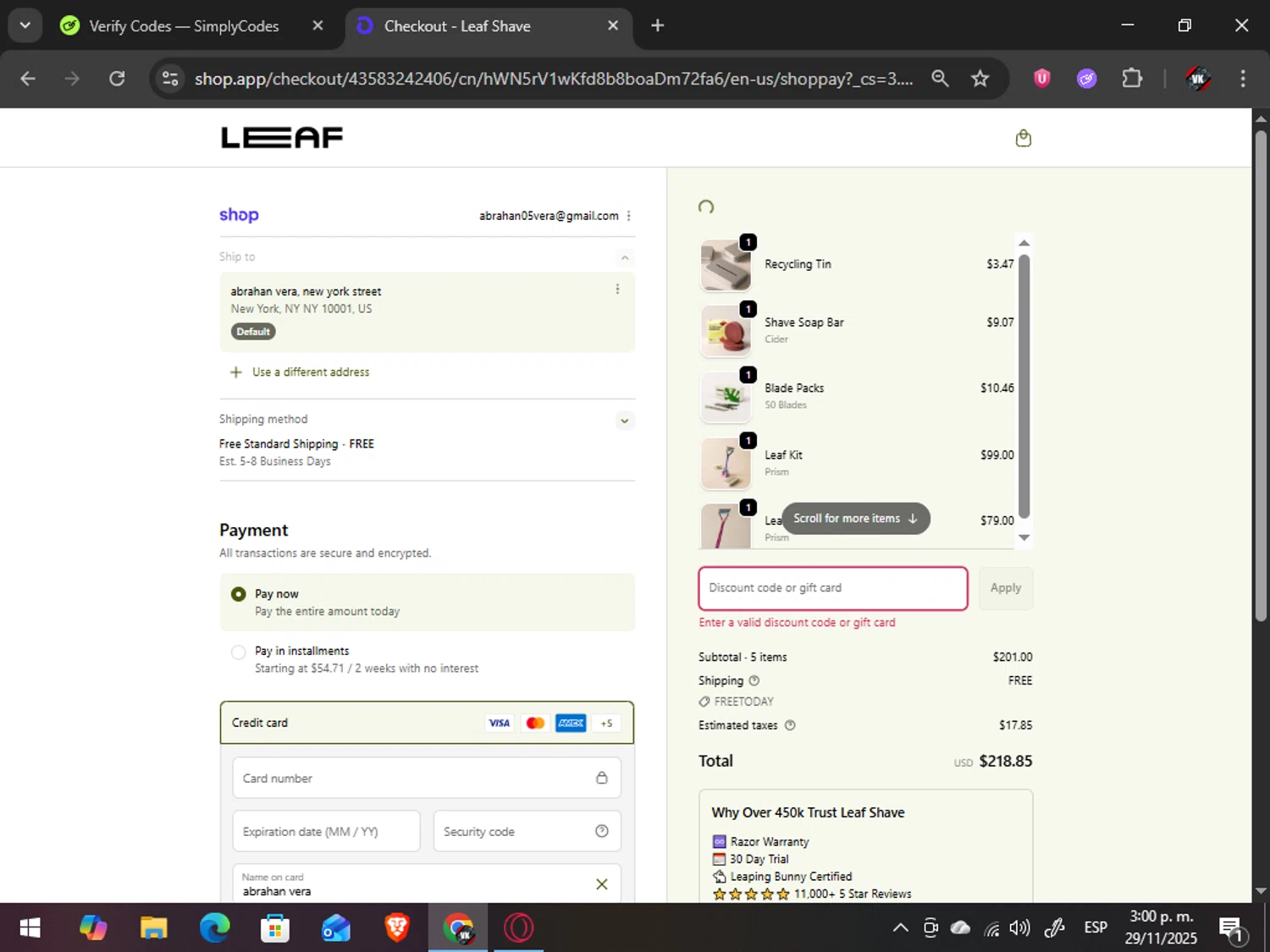Expand the Shipping method dropdown
Screen dimensions: 1270x952
point(625,421)
